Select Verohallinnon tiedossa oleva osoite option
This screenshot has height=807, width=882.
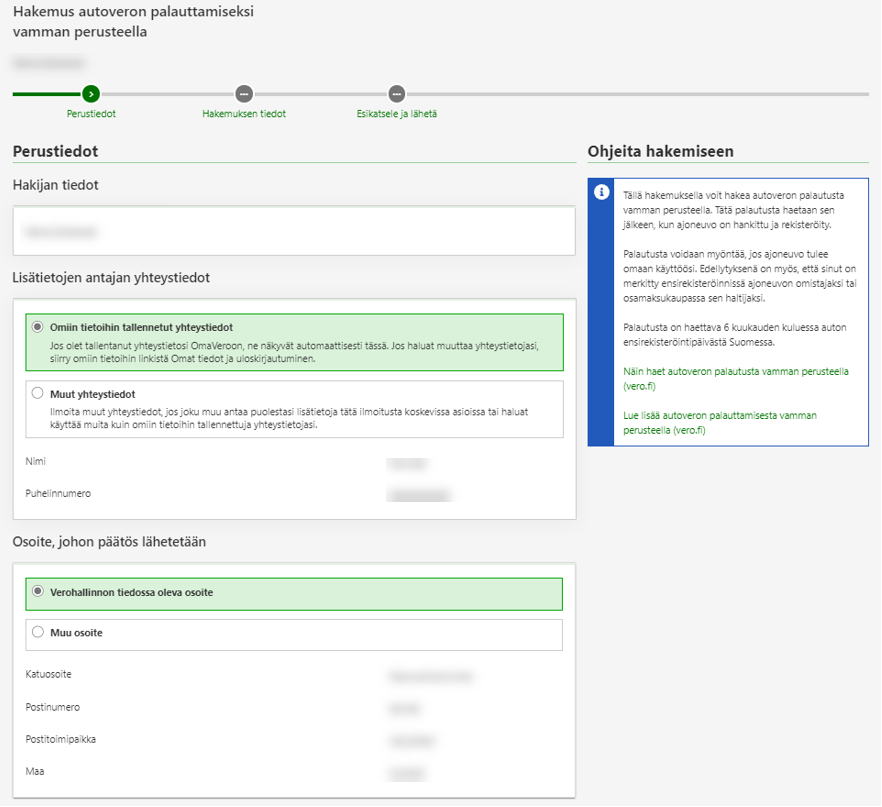click(38, 592)
